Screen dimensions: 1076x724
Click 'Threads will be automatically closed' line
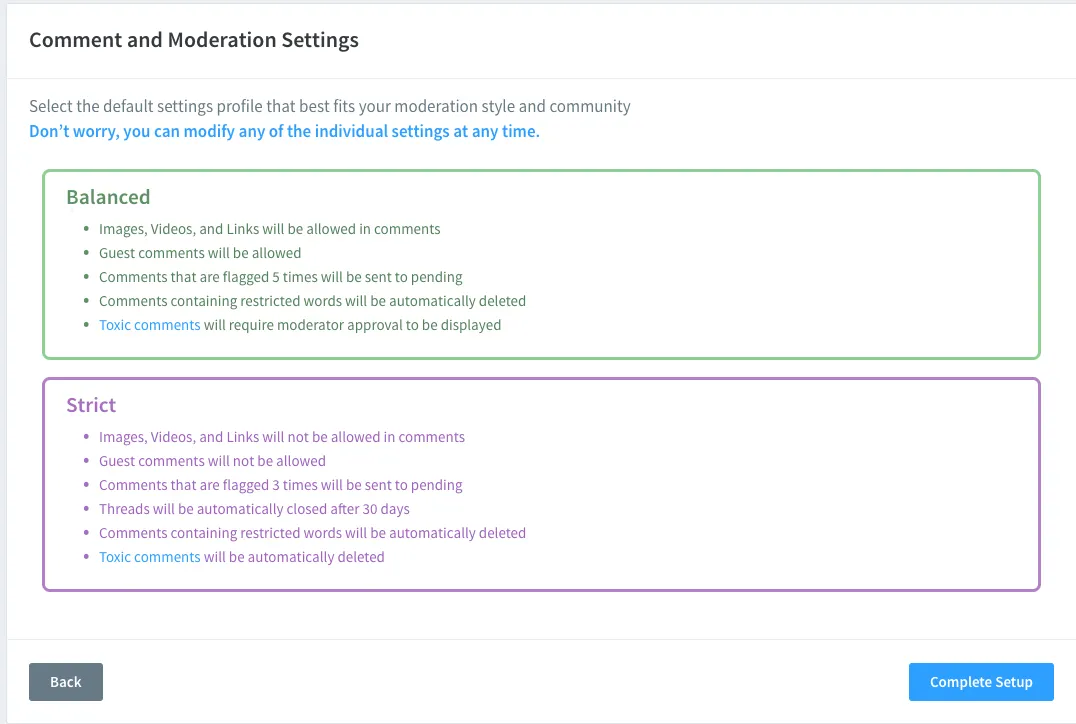[x=254, y=509]
